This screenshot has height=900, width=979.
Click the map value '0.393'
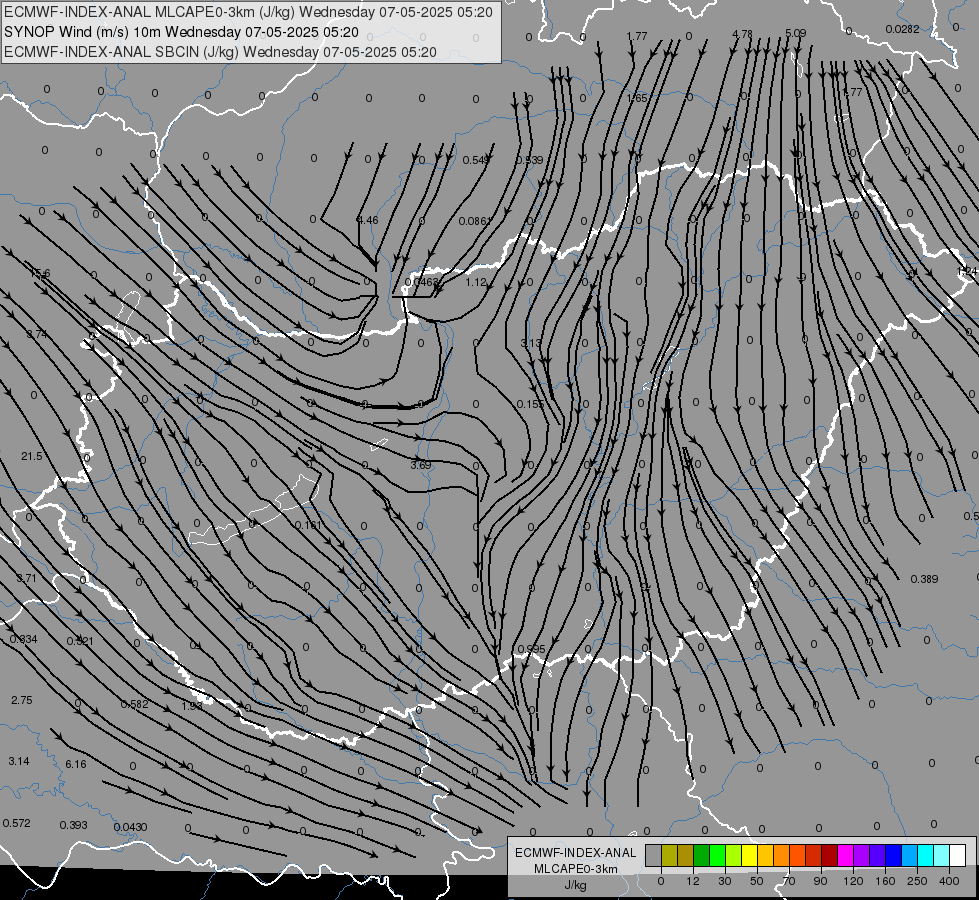[74, 825]
